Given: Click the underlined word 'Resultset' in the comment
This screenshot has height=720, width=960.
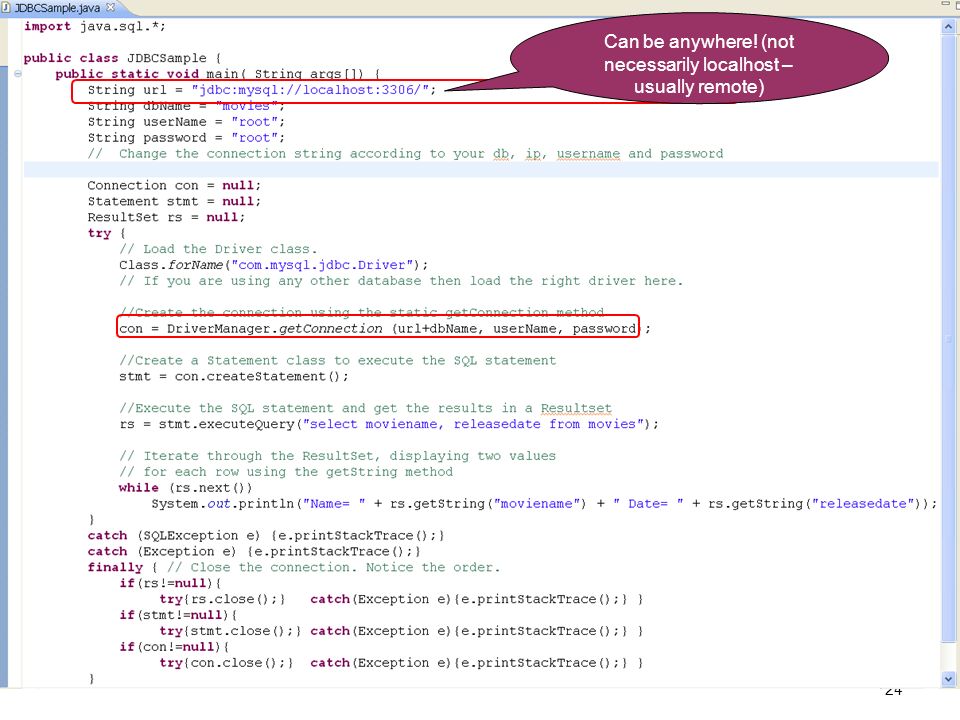Looking at the screenshot, I should tap(576, 408).
